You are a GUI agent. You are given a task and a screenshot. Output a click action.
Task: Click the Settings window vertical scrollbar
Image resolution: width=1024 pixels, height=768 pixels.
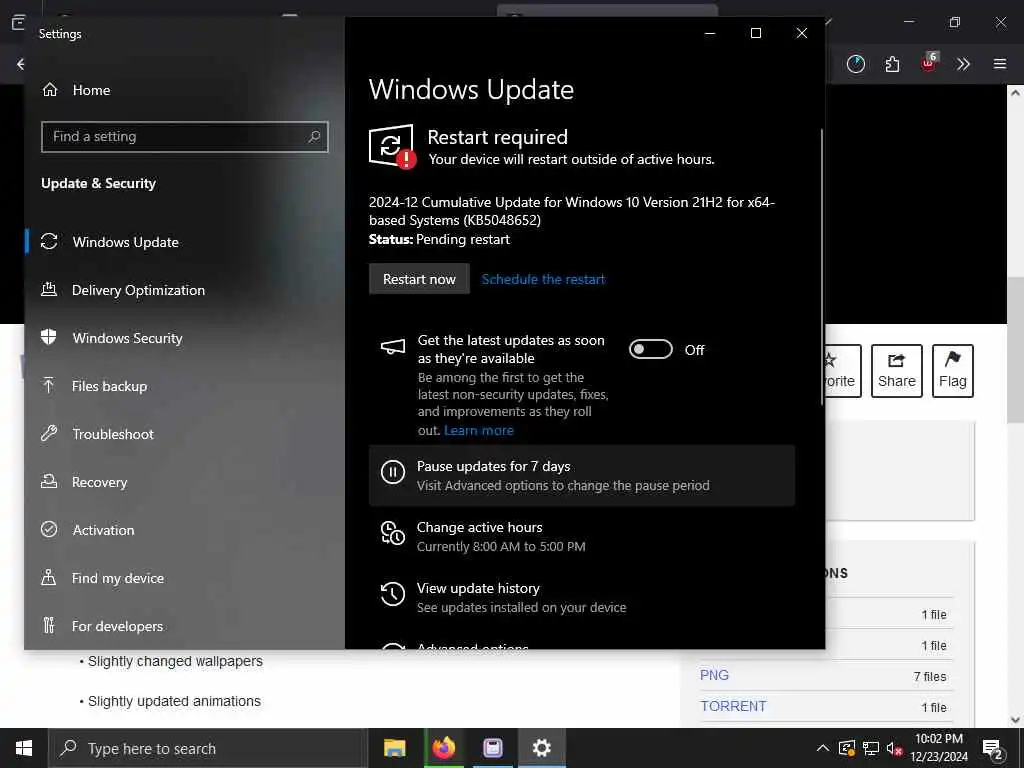click(x=821, y=266)
